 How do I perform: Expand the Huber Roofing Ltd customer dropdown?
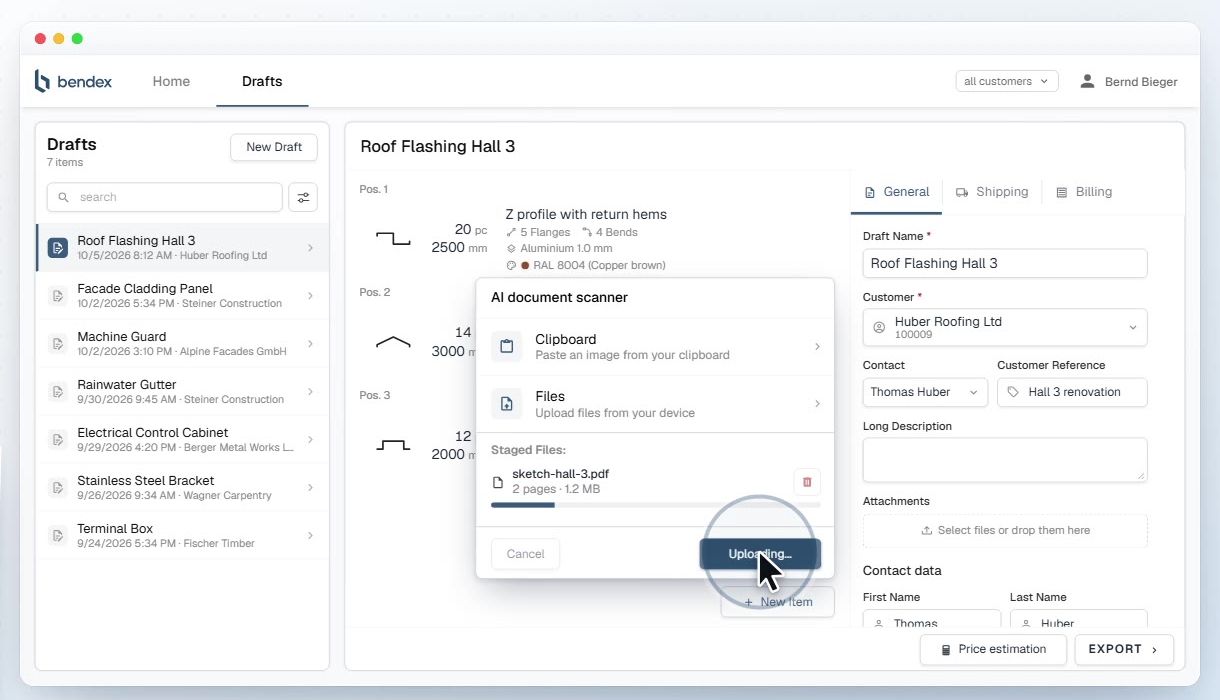pos(1005,327)
